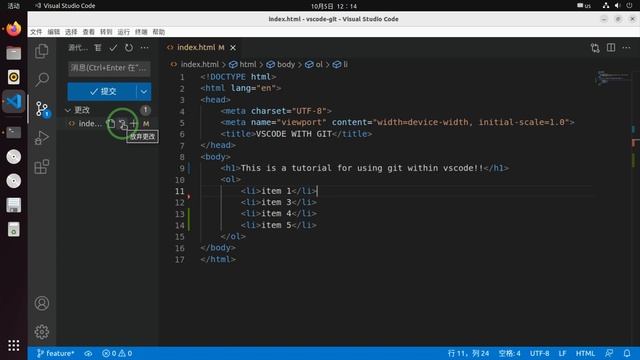The image size is (640, 360).
Task: Click the changes count badge 1
Action: [145, 110]
